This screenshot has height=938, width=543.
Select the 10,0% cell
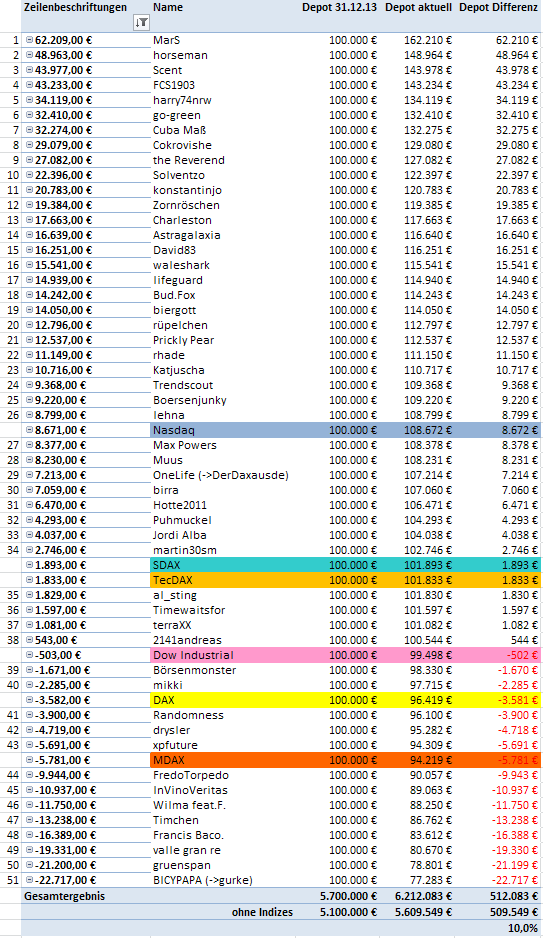(523, 928)
